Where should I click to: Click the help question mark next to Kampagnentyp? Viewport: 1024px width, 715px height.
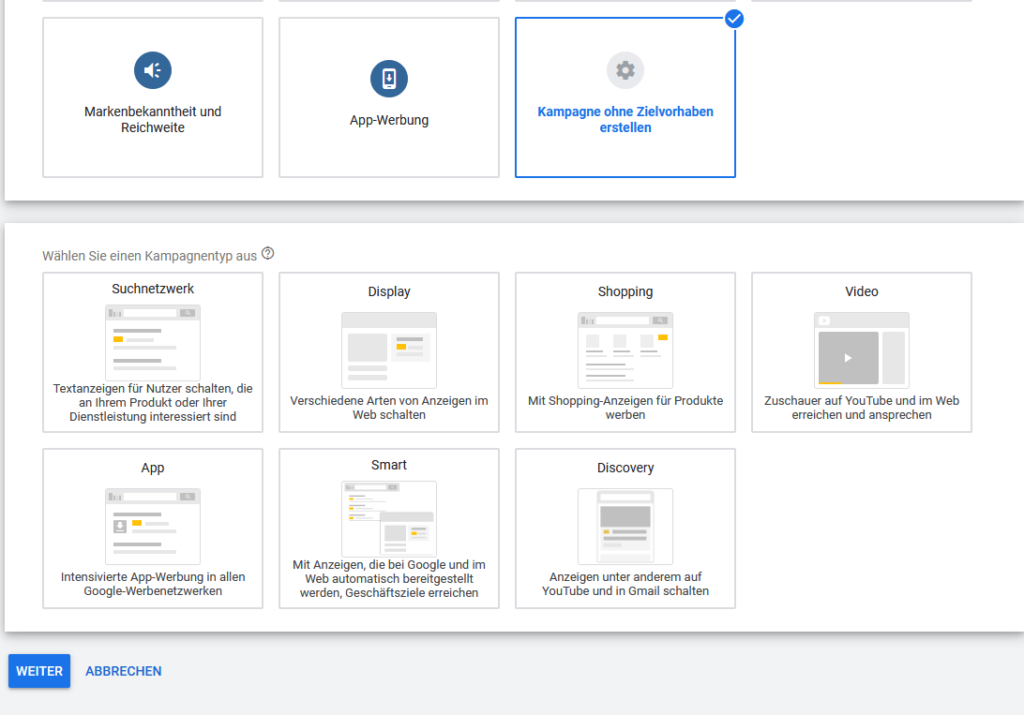267,254
